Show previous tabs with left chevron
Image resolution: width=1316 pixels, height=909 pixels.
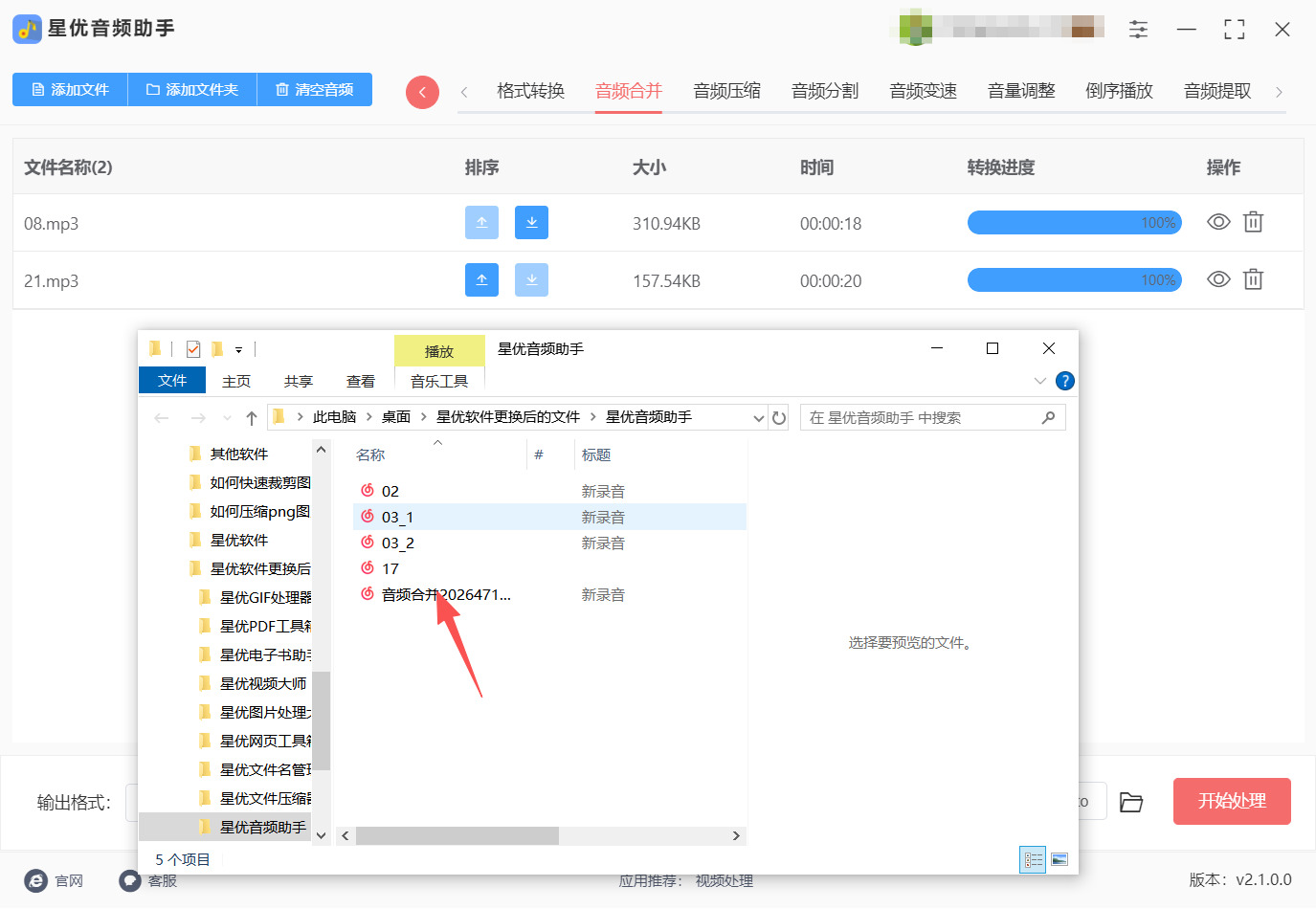(x=464, y=92)
